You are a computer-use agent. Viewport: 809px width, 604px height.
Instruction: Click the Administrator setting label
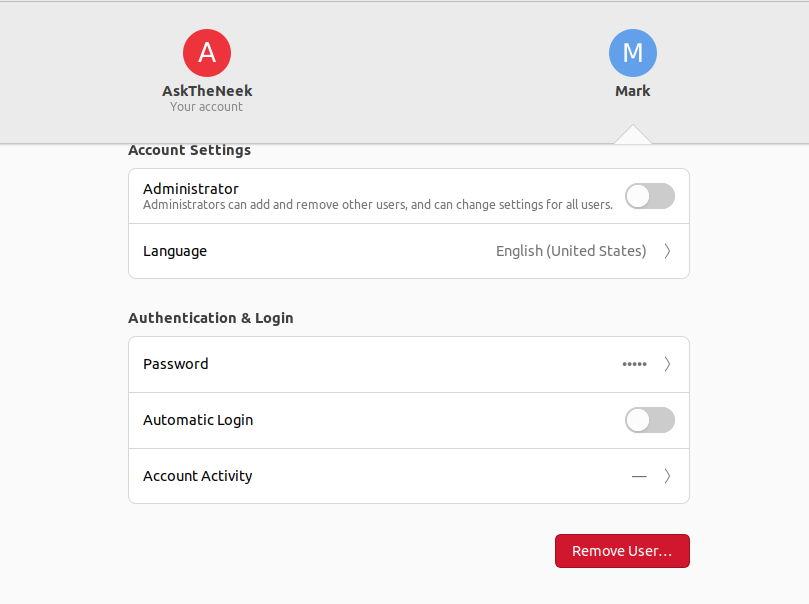click(x=191, y=188)
